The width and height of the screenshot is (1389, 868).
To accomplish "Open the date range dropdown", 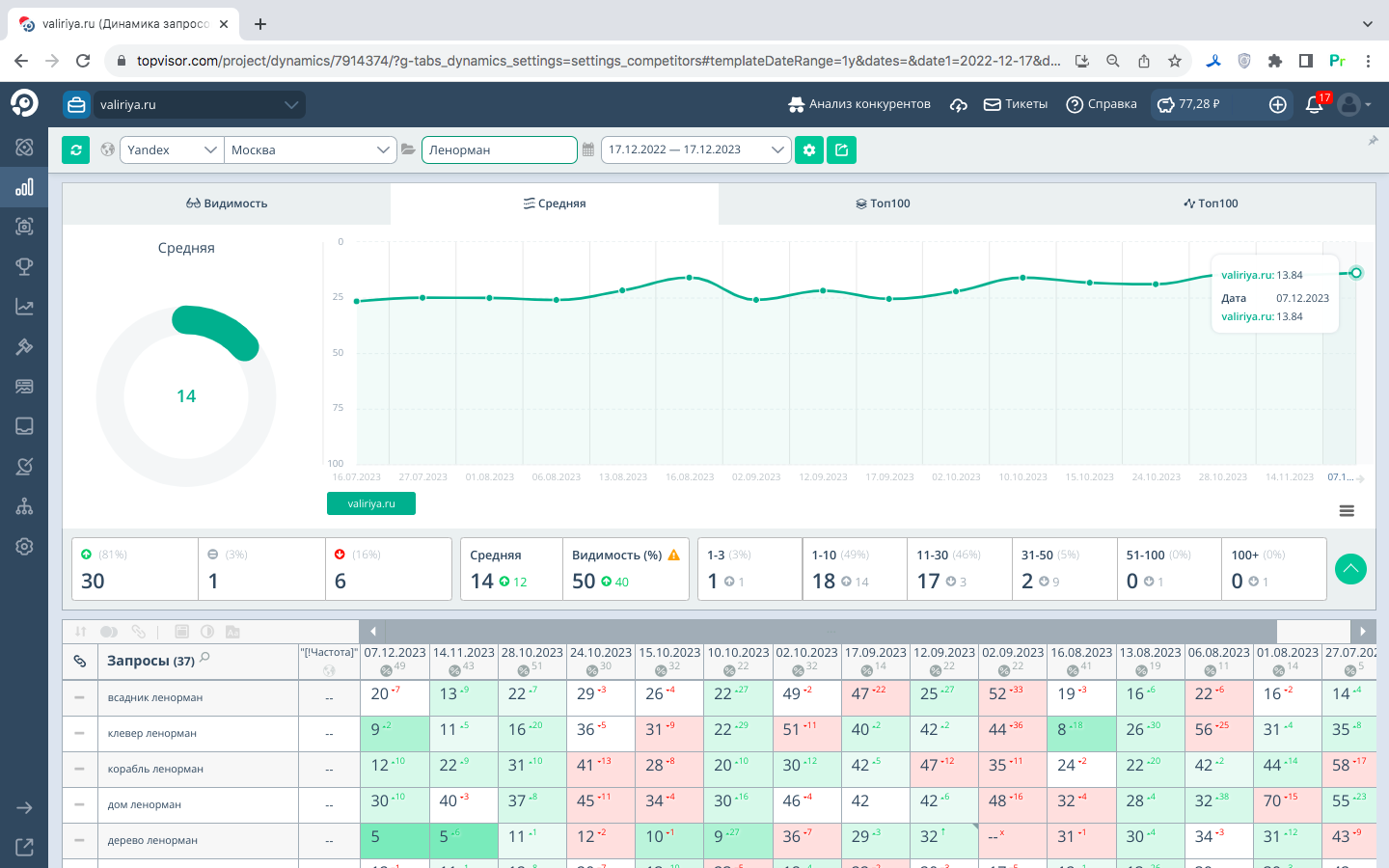I will pyautogui.click(x=695, y=149).
